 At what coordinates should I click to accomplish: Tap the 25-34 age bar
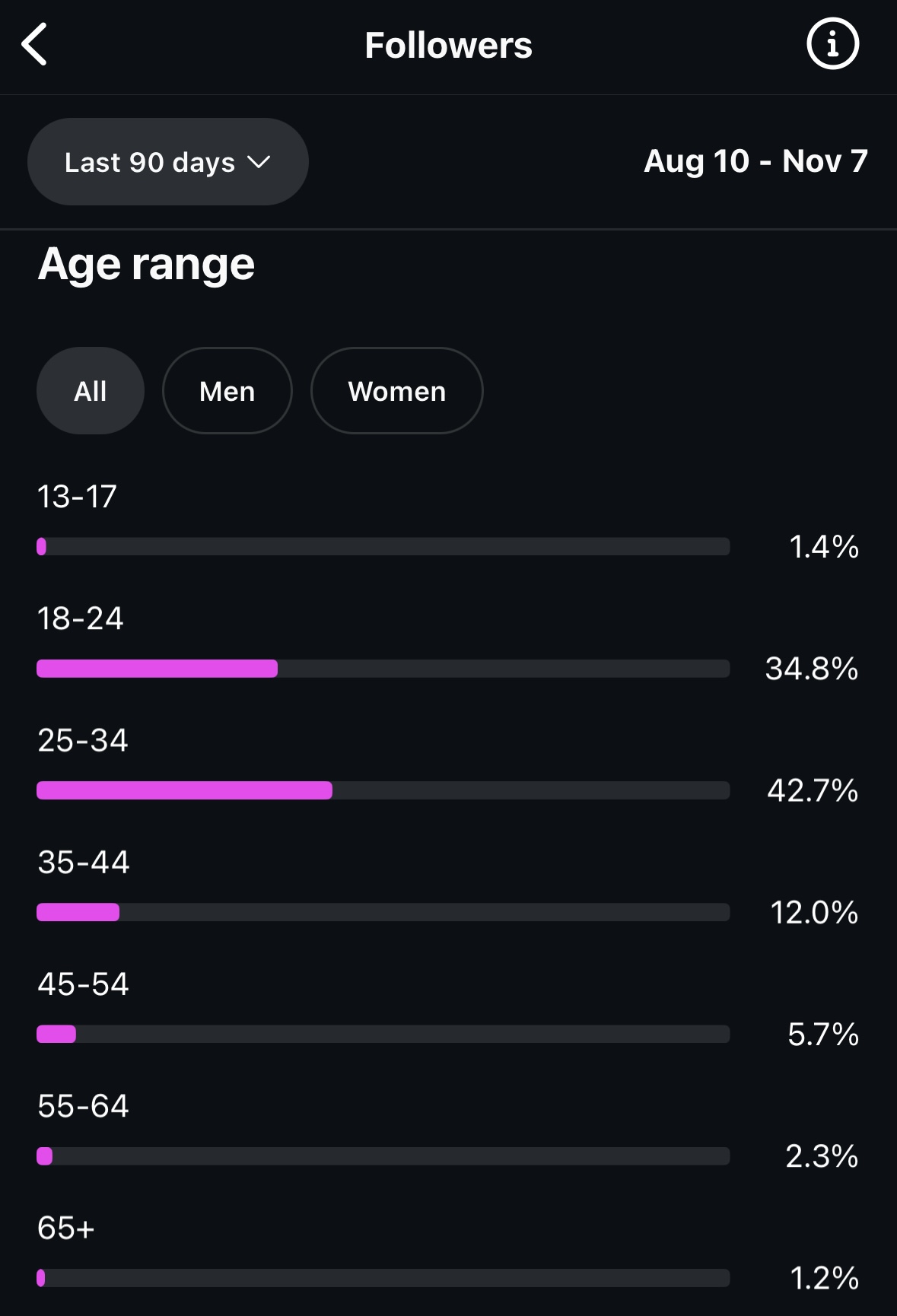point(383,790)
